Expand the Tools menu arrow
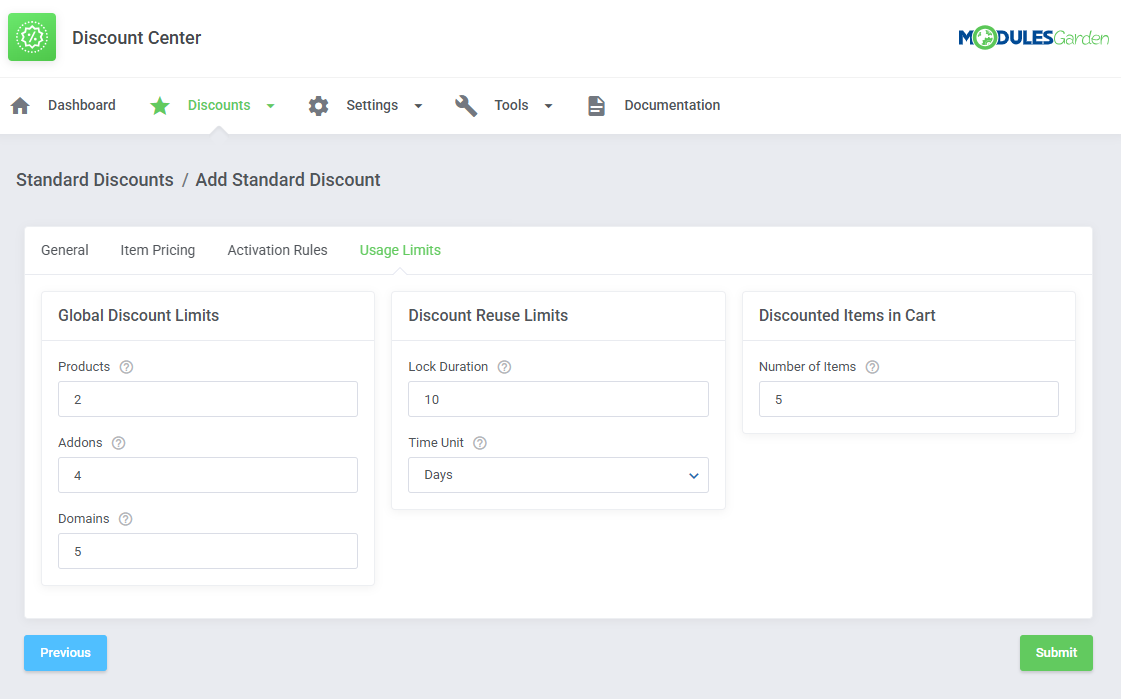This screenshot has height=699, width=1121. (x=548, y=106)
